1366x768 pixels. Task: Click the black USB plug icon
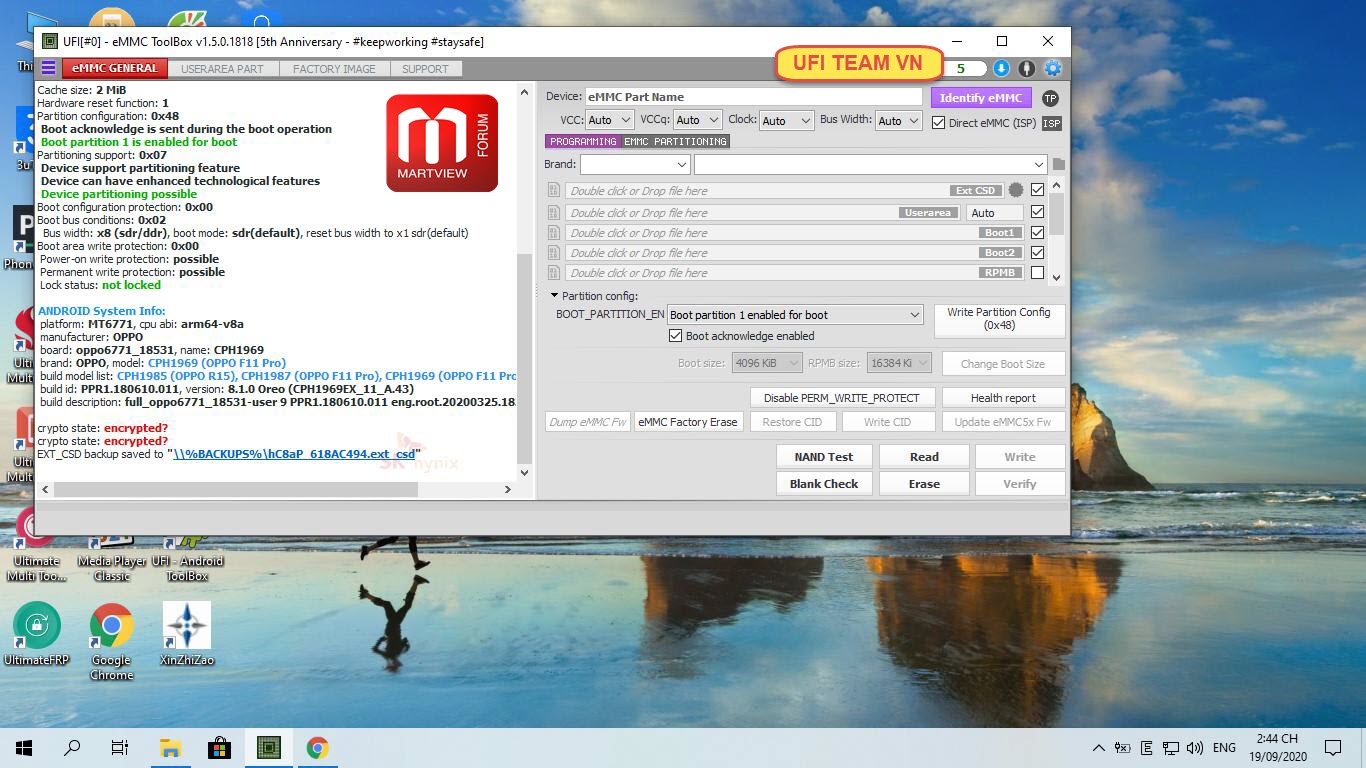point(1027,68)
